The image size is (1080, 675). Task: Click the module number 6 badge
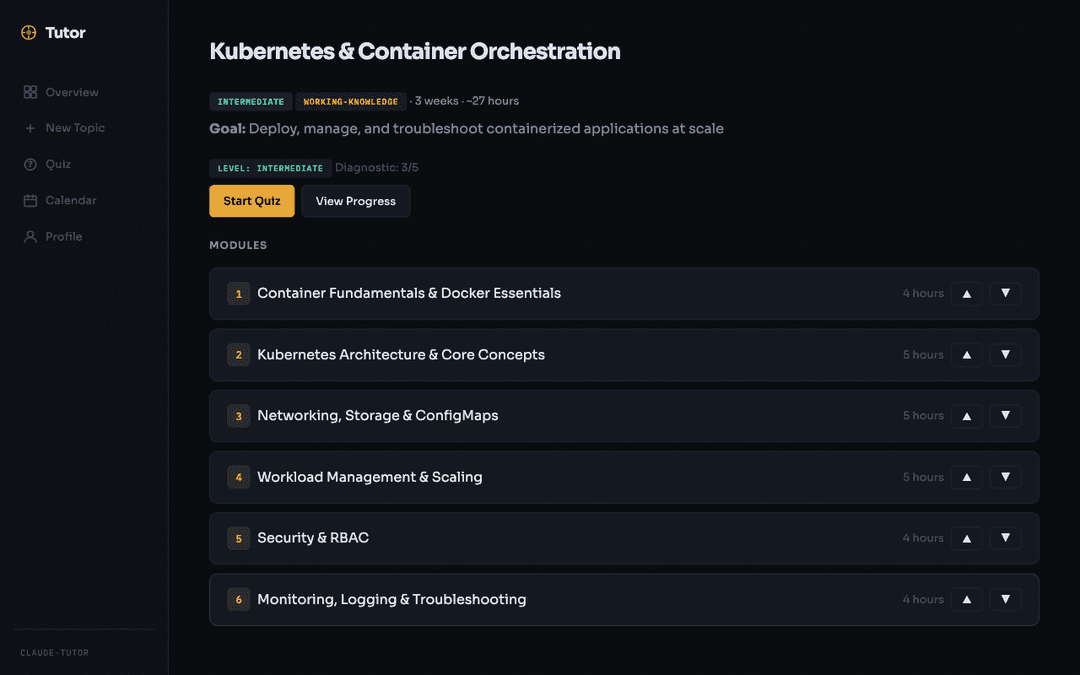point(238,599)
